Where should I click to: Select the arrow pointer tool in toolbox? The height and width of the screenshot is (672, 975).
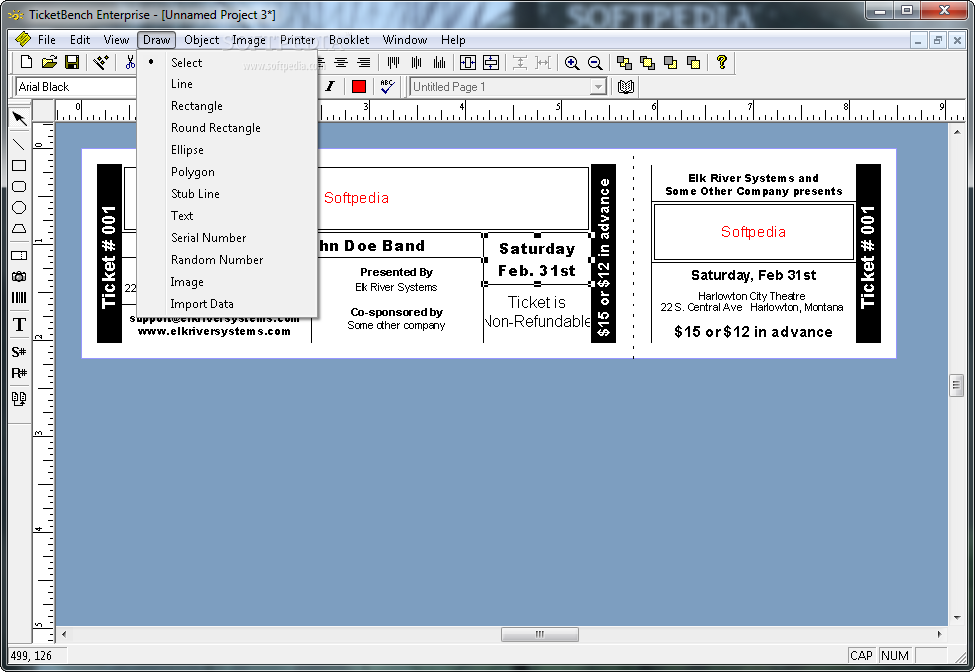[x=19, y=118]
